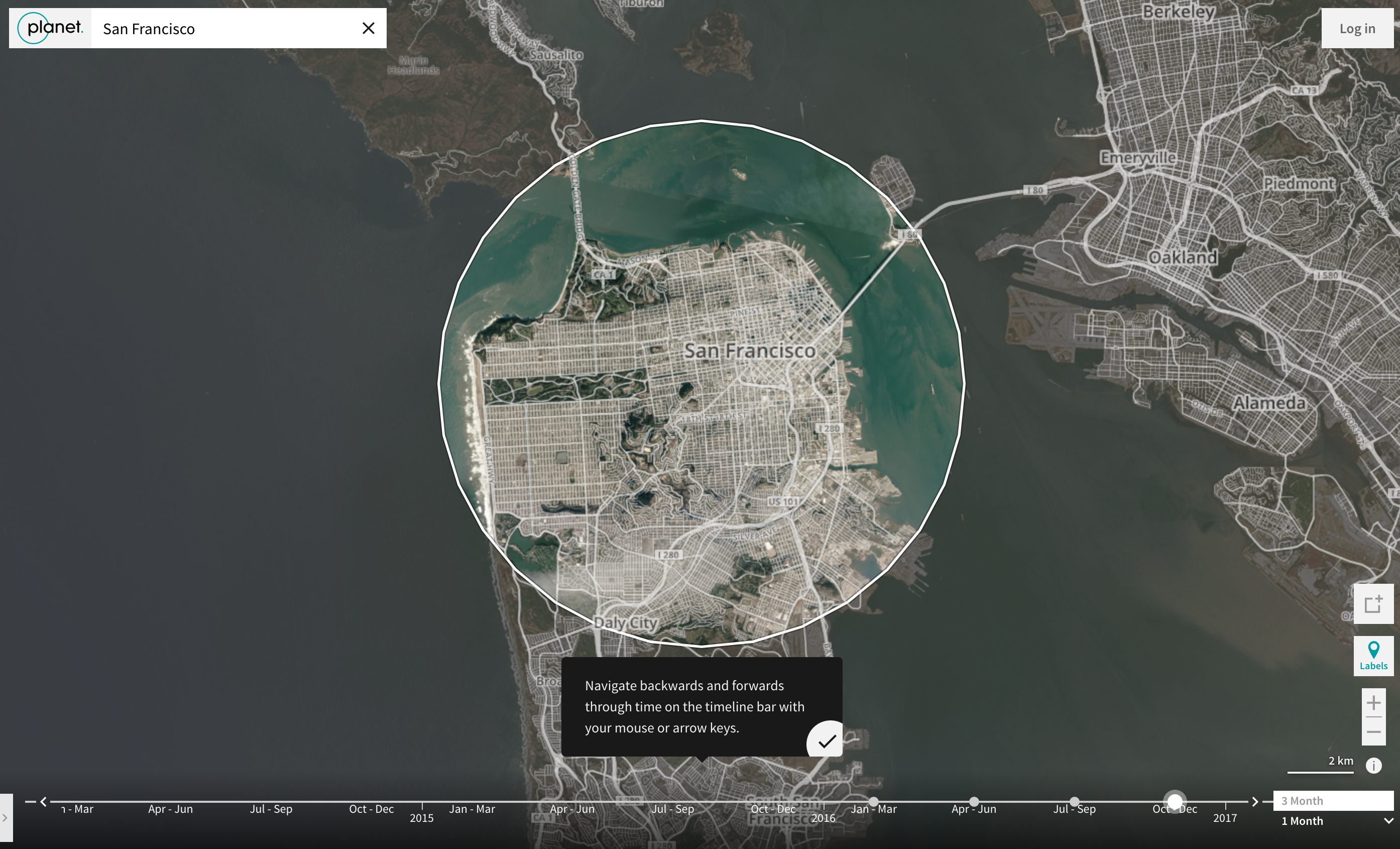The height and width of the screenshot is (849, 1400).
Task: Open the 1 Month interval dropdown chevron
Action: [x=1387, y=820]
